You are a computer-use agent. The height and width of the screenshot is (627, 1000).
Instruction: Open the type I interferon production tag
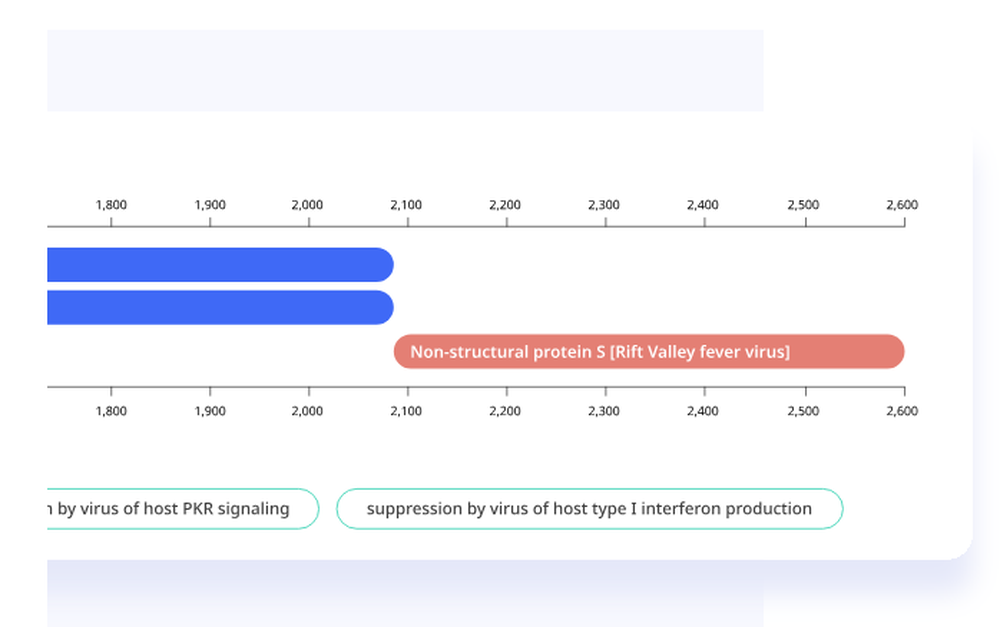589,508
